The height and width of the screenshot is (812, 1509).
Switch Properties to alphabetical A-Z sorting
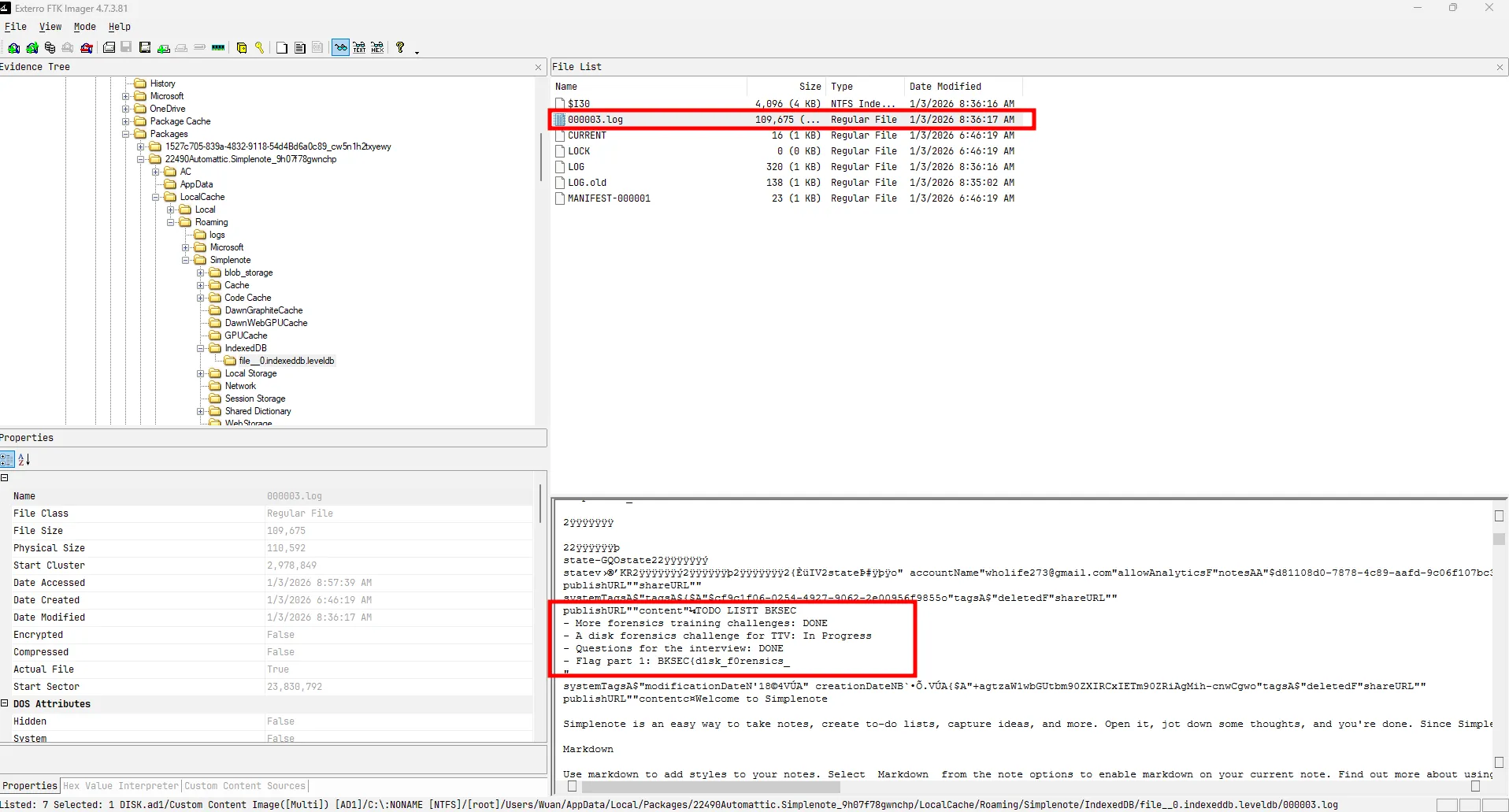[x=24, y=460]
